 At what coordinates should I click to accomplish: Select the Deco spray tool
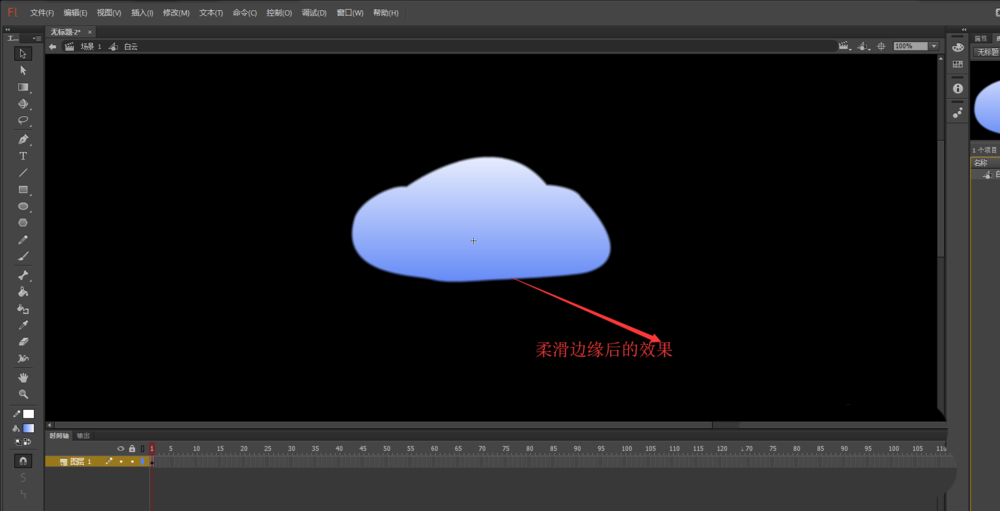(x=23, y=359)
